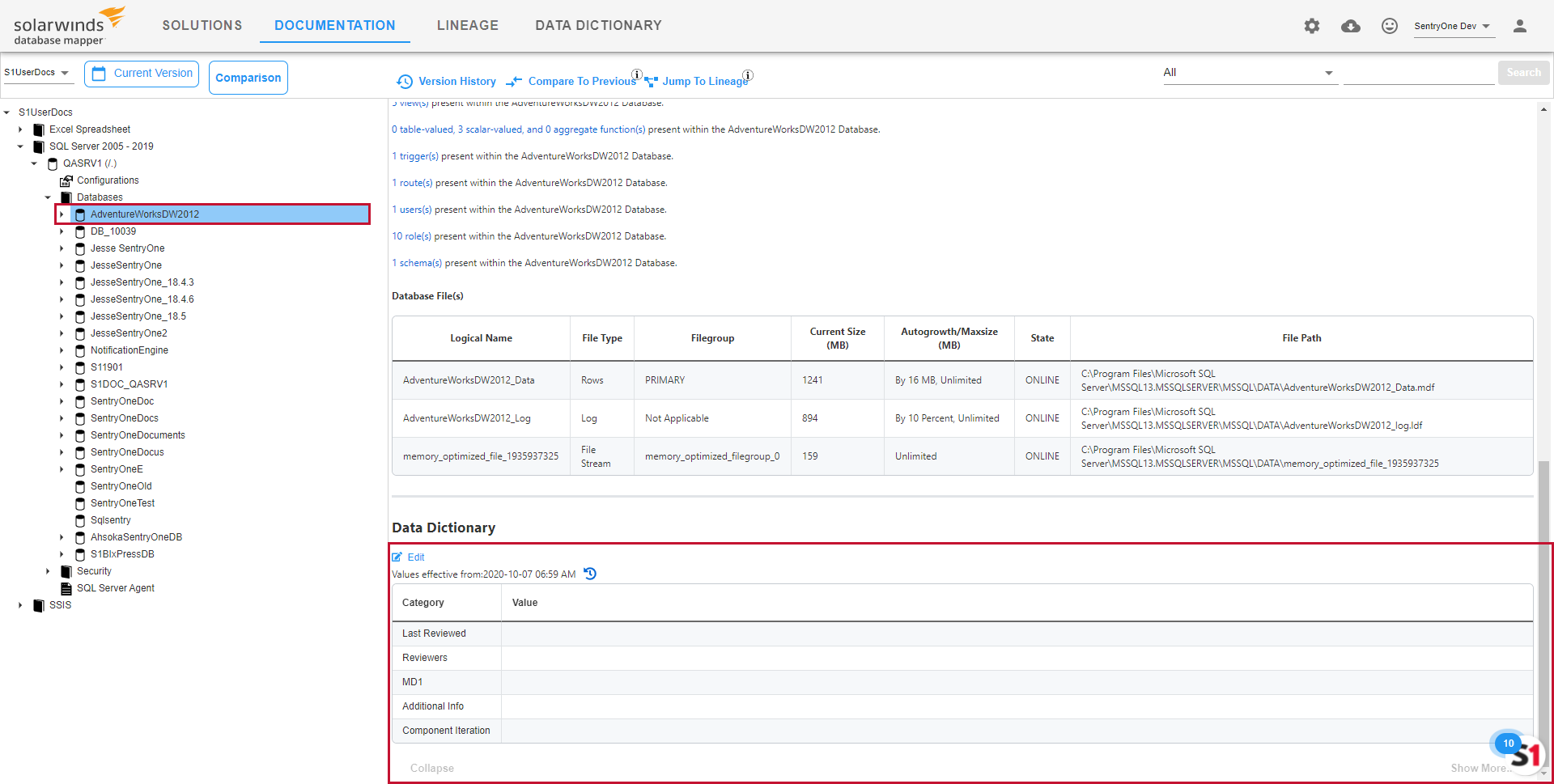This screenshot has height=784, width=1554.
Task: Expand the Security node
Action: [48, 571]
